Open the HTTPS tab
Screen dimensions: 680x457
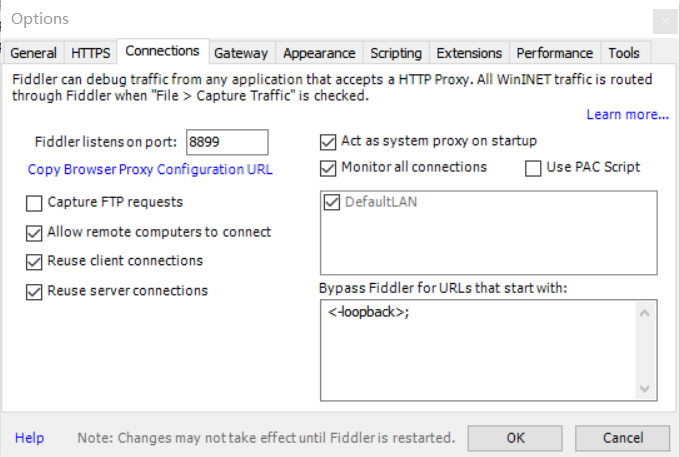coord(91,53)
